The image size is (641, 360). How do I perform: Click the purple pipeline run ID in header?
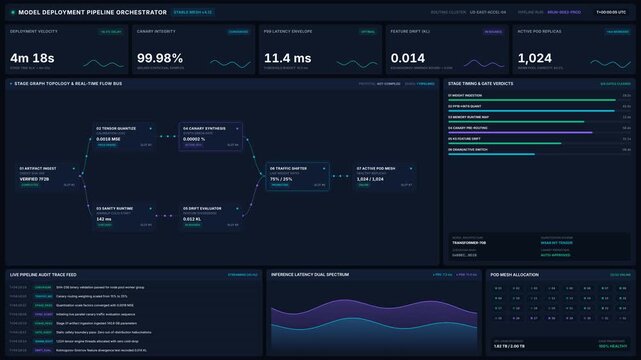564,12
